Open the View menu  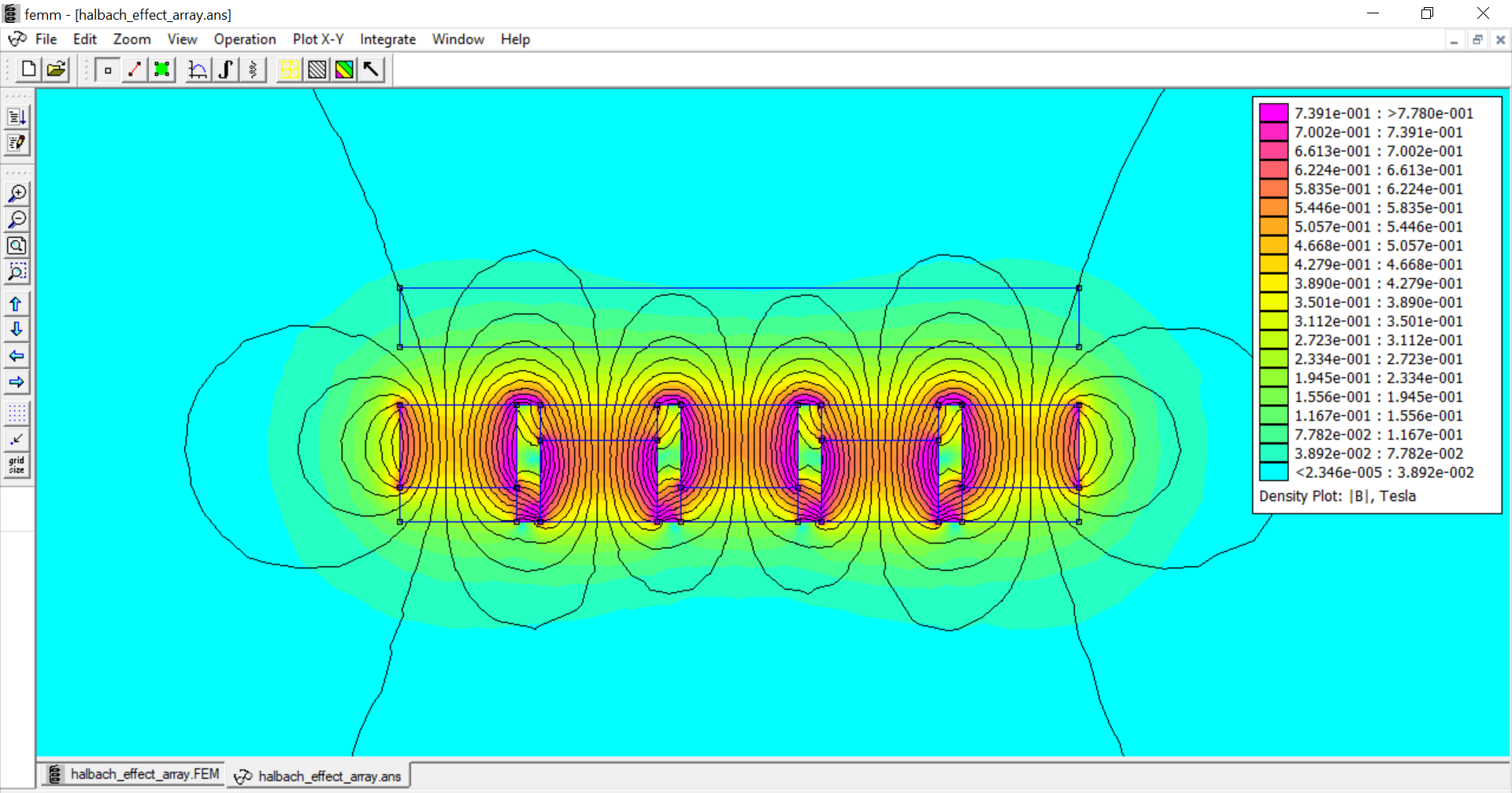[182, 39]
